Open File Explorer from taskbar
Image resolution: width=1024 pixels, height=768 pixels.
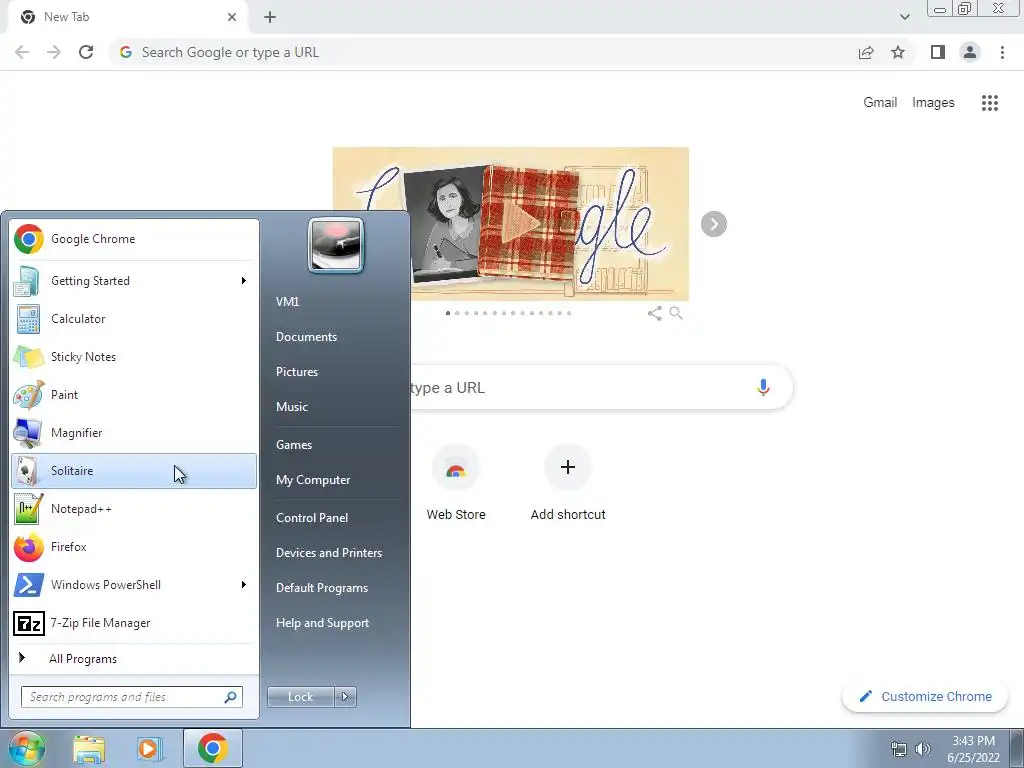click(x=89, y=749)
